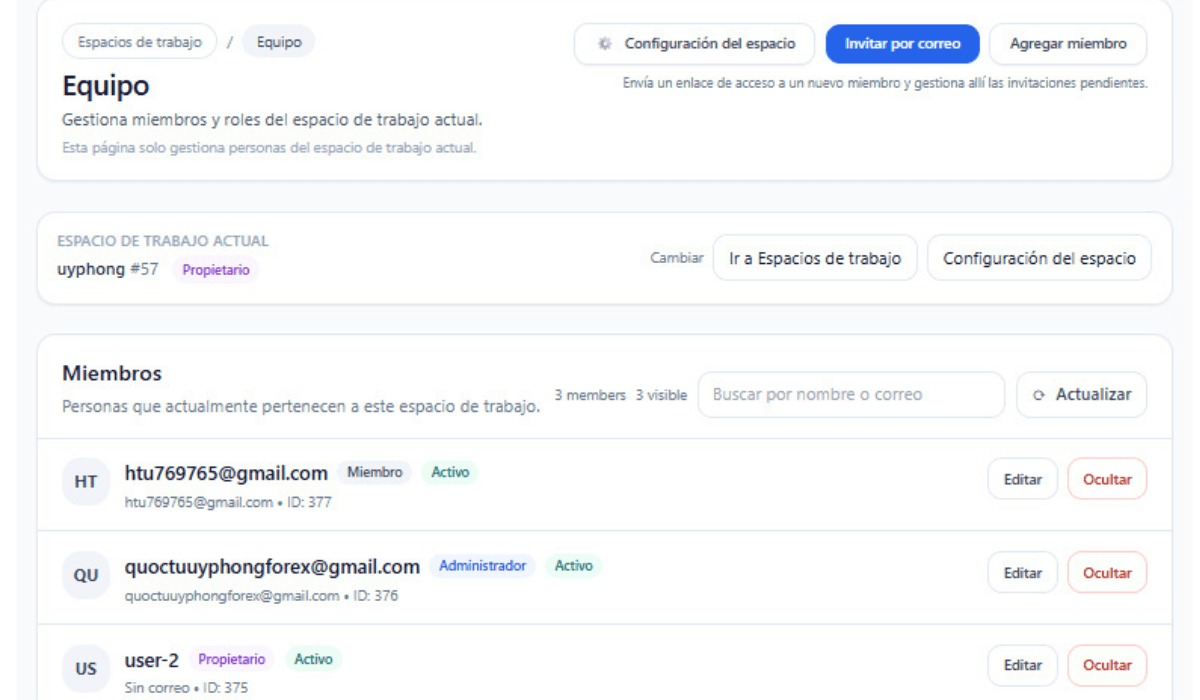Click the Propietario badge beside user-2
Image resolution: width=1200 pixels, height=700 pixels.
click(x=232, y=659)
